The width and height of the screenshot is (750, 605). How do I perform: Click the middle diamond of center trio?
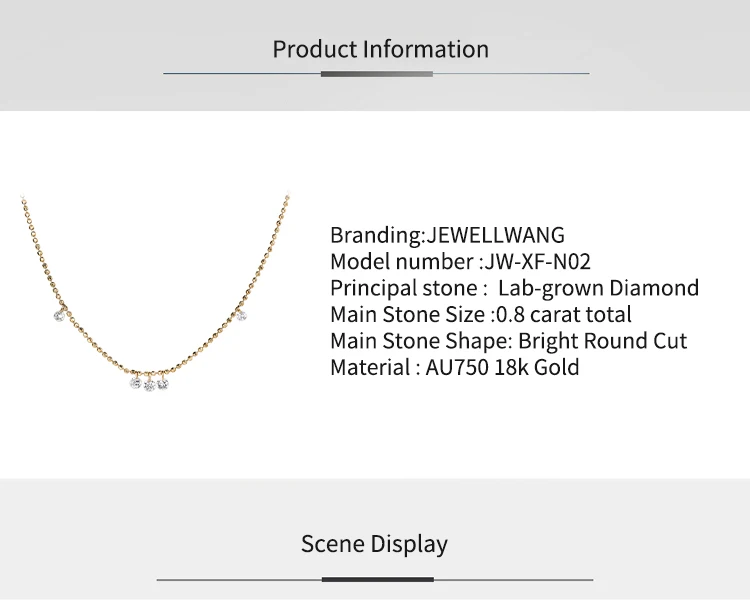(x=150, y=385)
